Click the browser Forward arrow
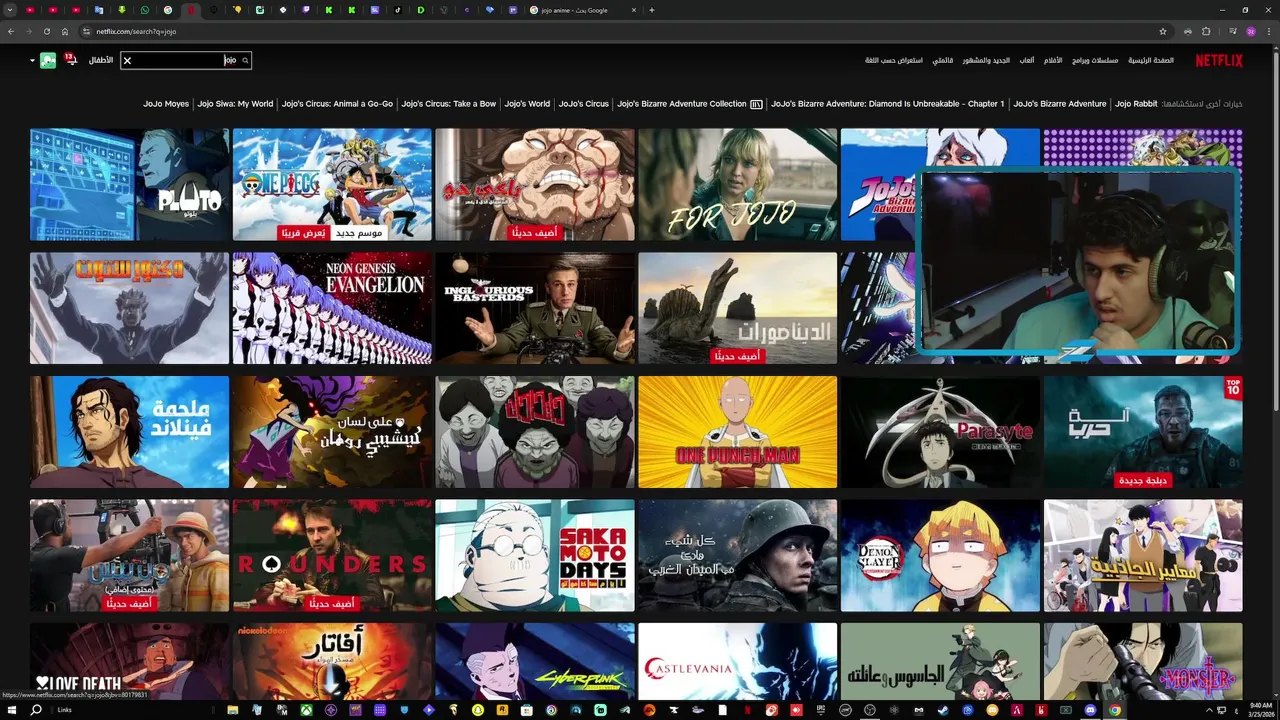This screenshot has height=720, width=1280. tap(29, 31)
